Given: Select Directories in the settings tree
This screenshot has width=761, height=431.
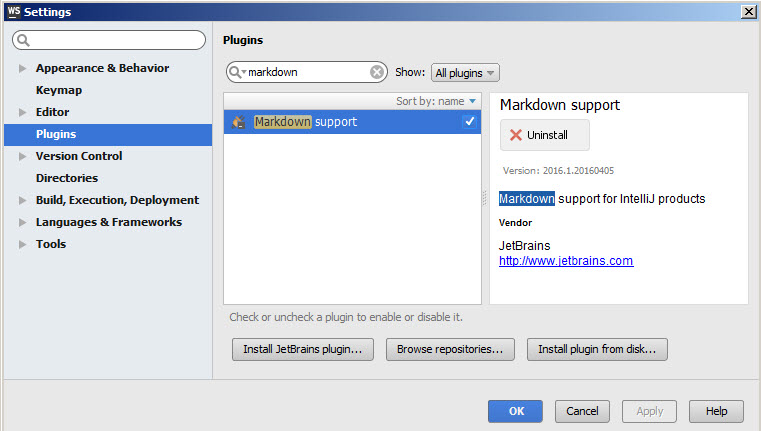Looking at the screenshot, I should tap(67, 178).
